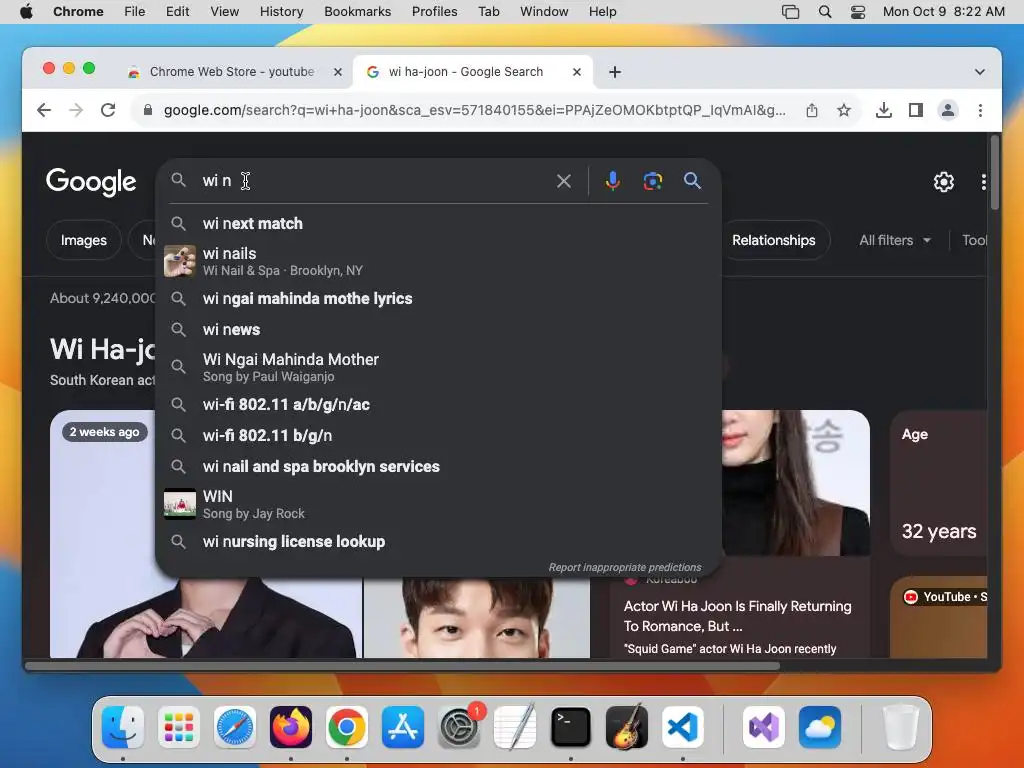Screen dimensions: 1024x768
Task: Open 'Report inappropriate predictions' link
Action: coord(624,567)
